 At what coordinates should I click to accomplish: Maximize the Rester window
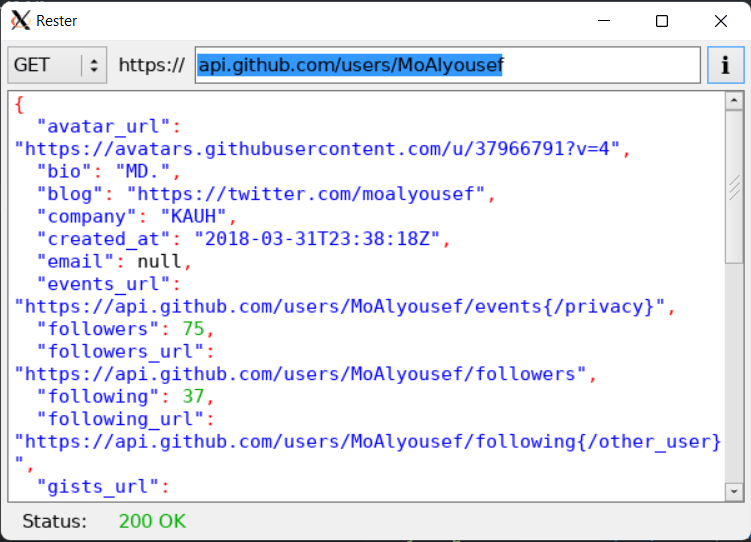(x=662, y=21)
